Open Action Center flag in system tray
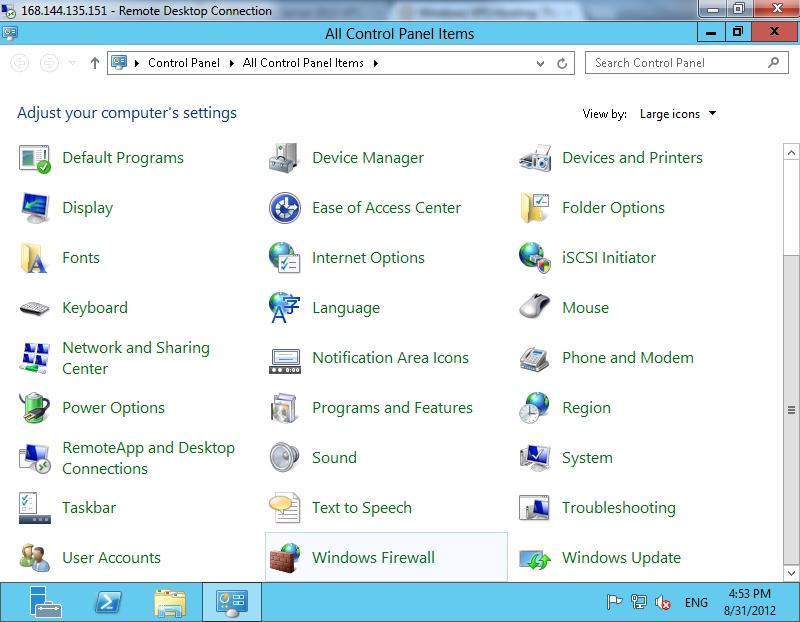Image resolution: width=800 pixels, height=622 pixels. (614, 603)
